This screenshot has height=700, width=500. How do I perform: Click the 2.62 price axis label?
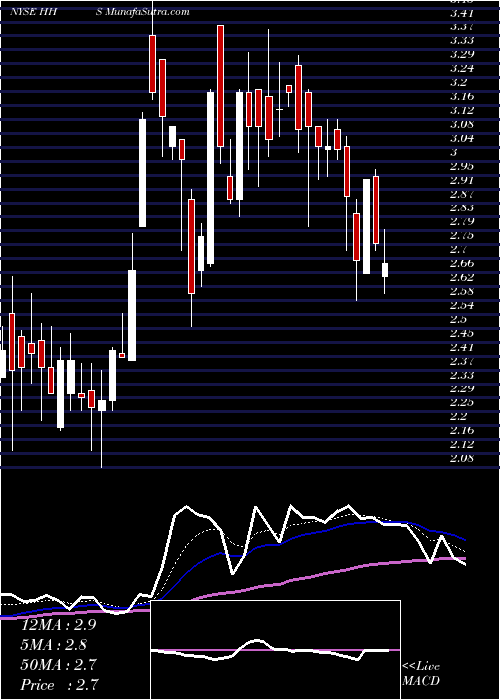(x=461, y=277)
